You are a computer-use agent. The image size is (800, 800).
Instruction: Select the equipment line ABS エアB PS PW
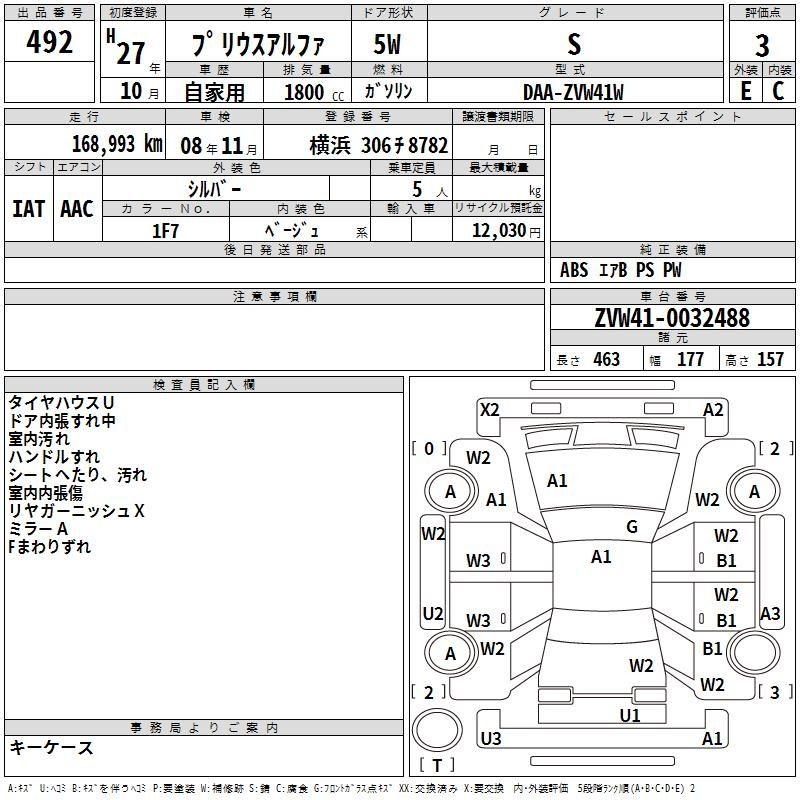[620, 270]
